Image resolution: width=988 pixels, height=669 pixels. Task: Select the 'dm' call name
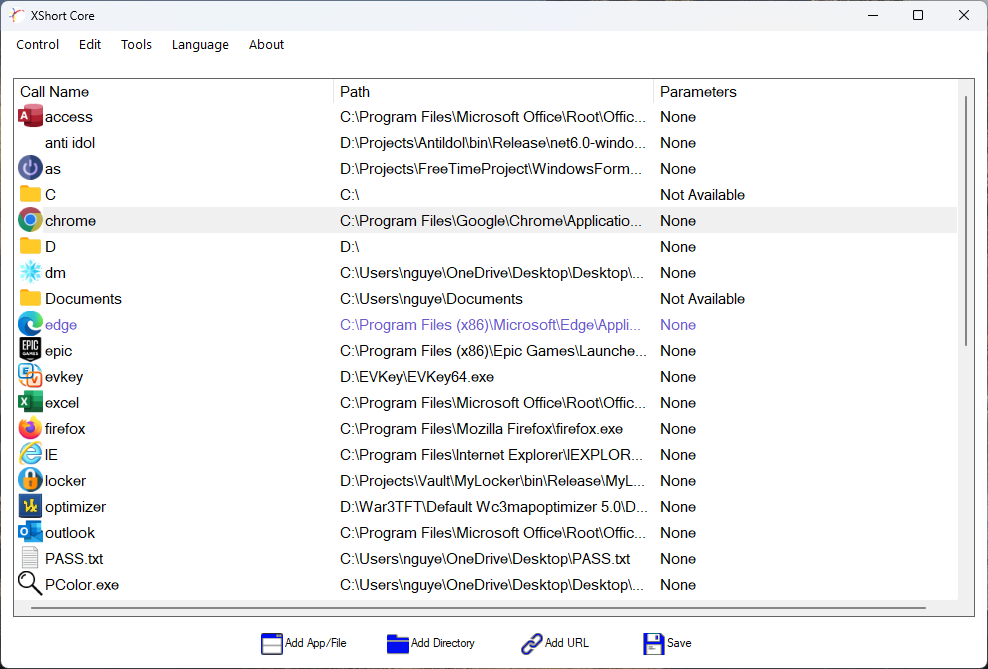point(55,273)
